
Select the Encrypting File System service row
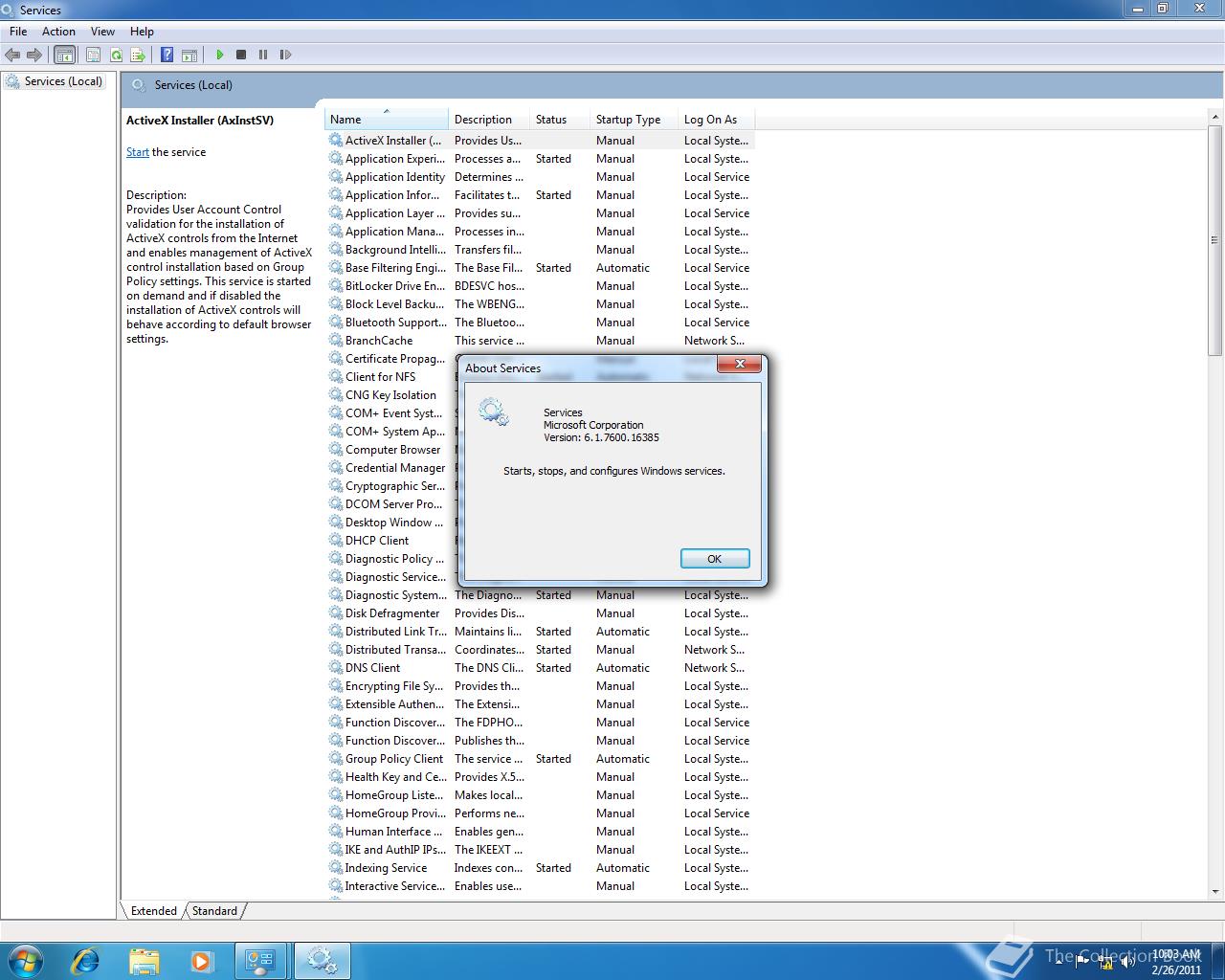click(541, 686)
